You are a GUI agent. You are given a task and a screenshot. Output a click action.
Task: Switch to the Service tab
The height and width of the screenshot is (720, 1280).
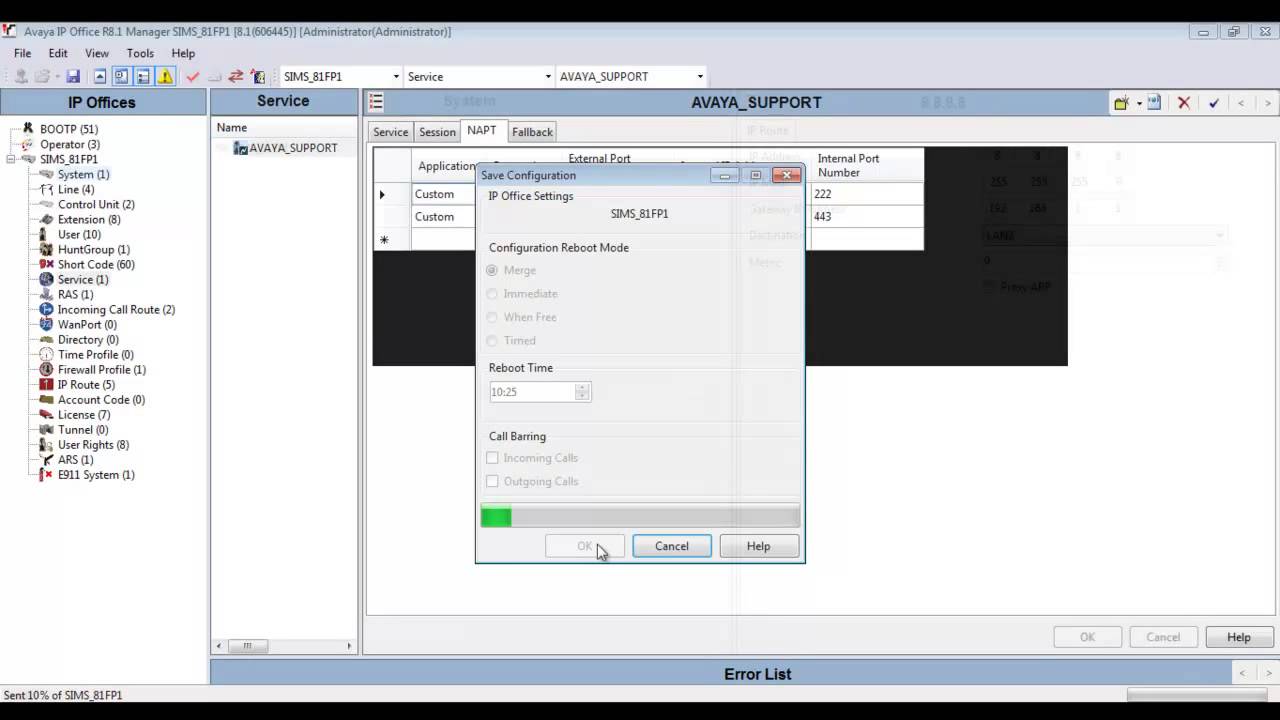390,132
